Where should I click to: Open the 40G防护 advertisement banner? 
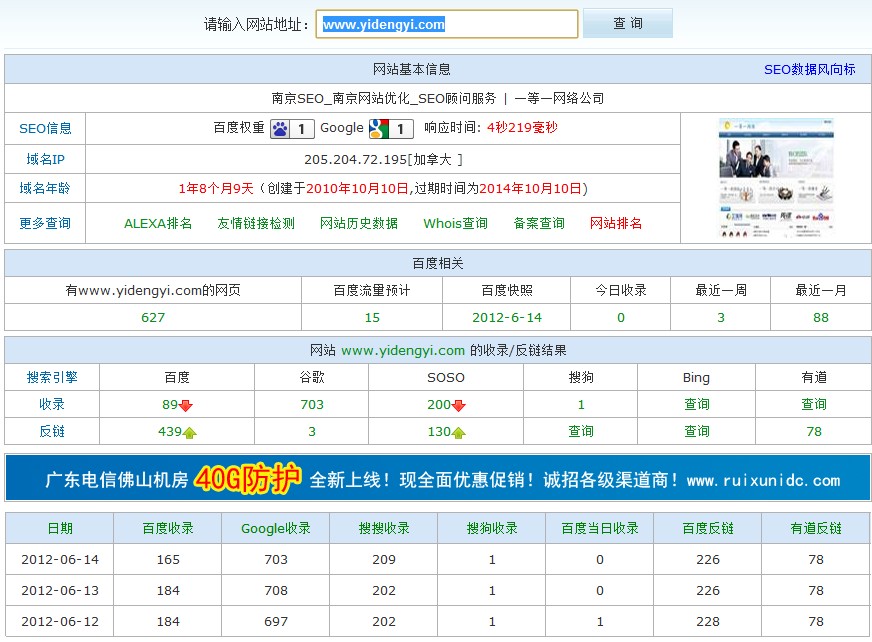click(x=438, y=478)
